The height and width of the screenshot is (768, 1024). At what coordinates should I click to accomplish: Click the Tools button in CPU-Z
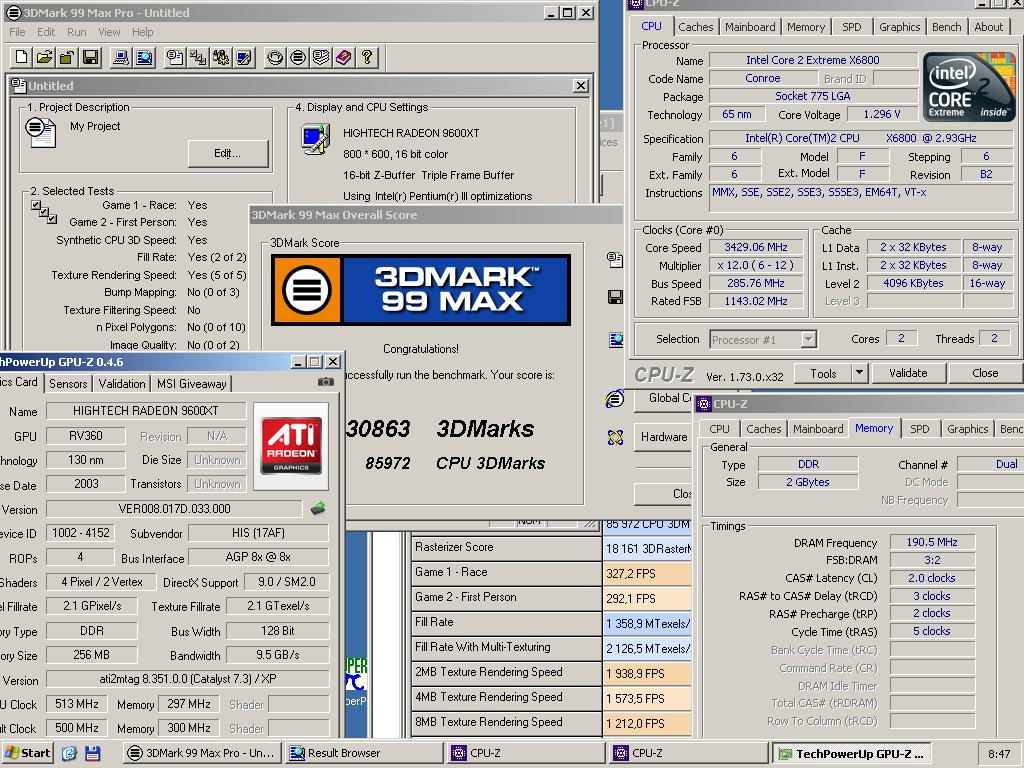[x=823, y=373]
